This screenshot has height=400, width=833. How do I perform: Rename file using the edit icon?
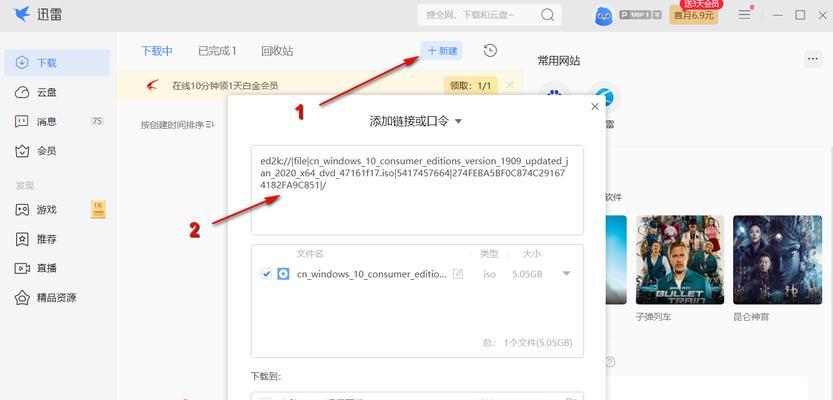pos(457,274)
